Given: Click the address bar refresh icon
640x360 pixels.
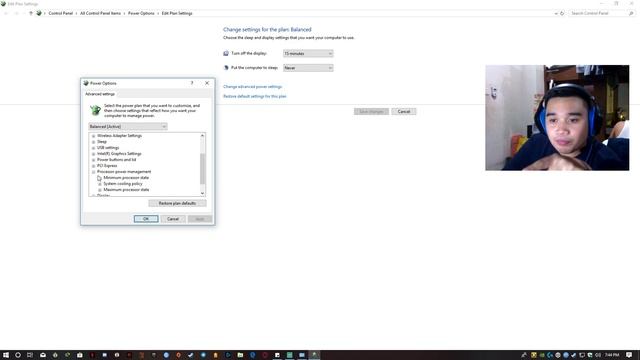Looking at the screenshot, I should tap(562, 13).
